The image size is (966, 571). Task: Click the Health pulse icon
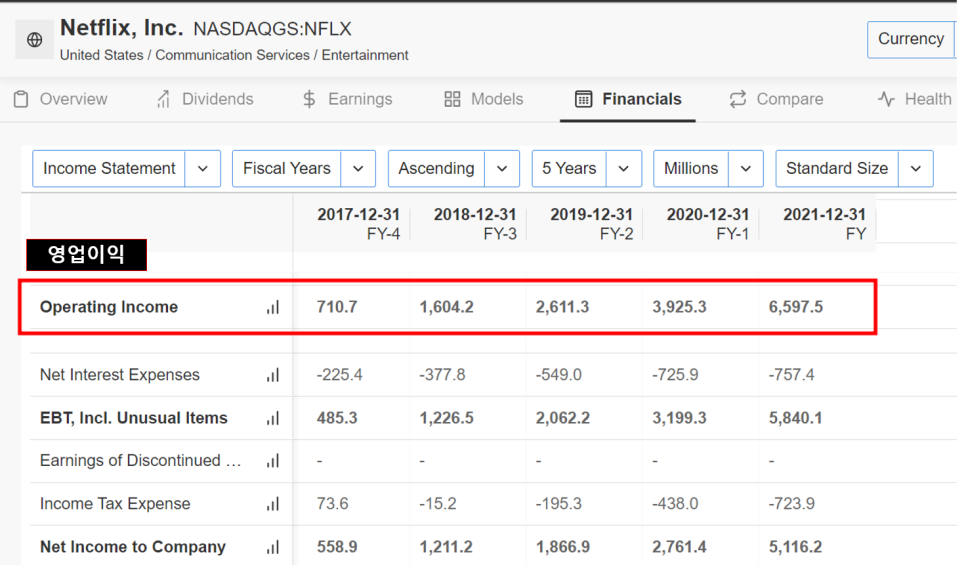tap(887, 99)
